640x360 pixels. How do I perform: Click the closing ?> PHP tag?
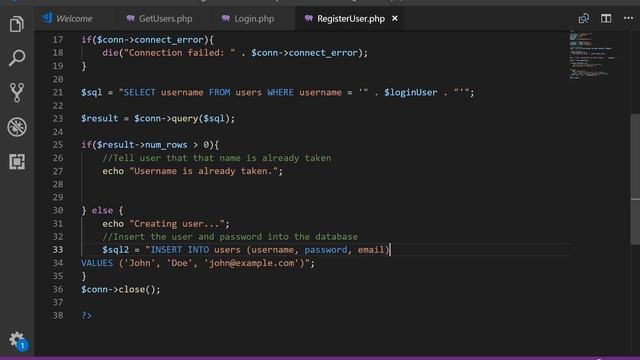(x=86, y=315)
